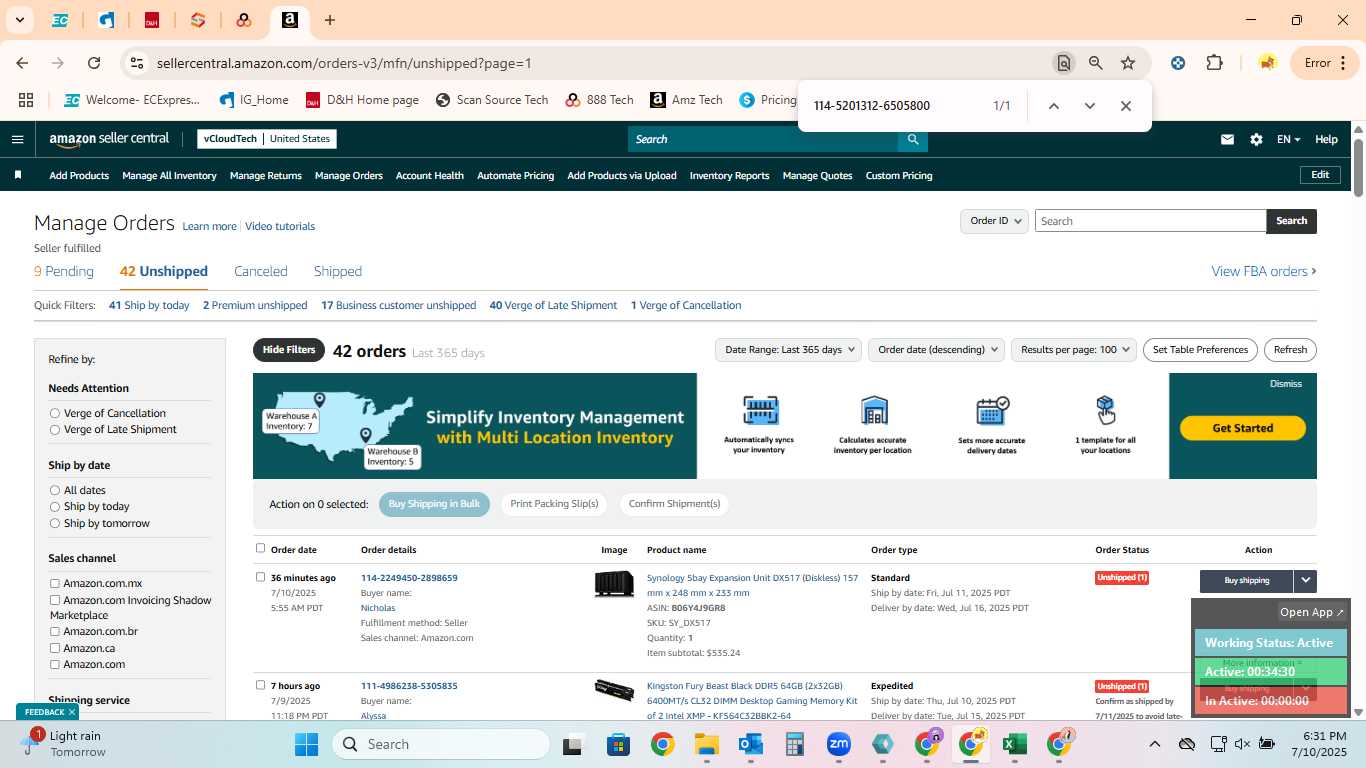The width and height of the screenshot is (1366, 768).
Task: Open Outlook from the taskbar
Action: pyautogui.click(x=751, y=744)
